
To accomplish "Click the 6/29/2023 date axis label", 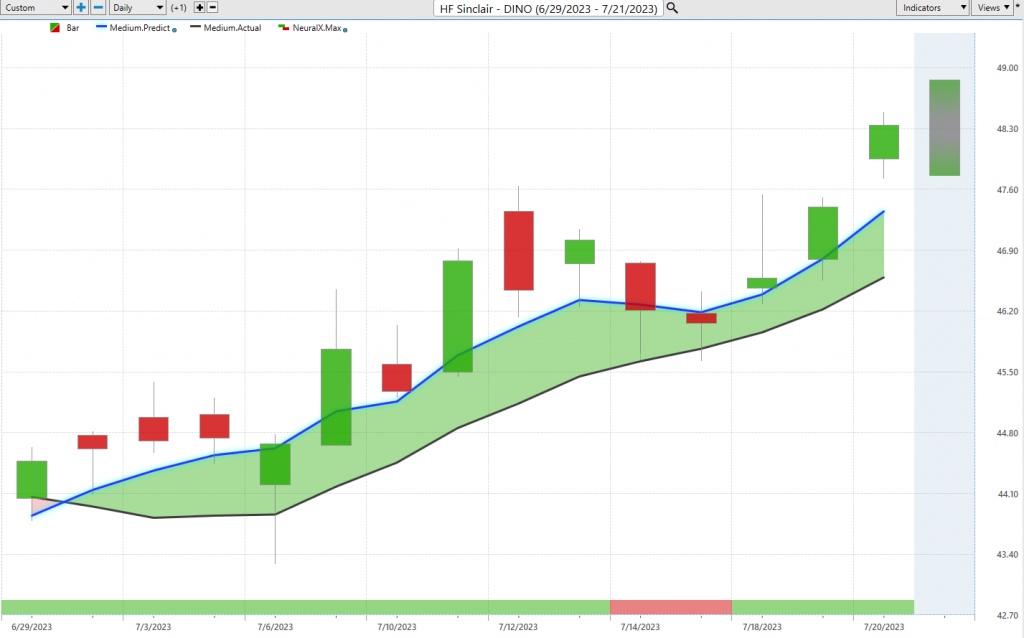I will [x=31, y=627].
